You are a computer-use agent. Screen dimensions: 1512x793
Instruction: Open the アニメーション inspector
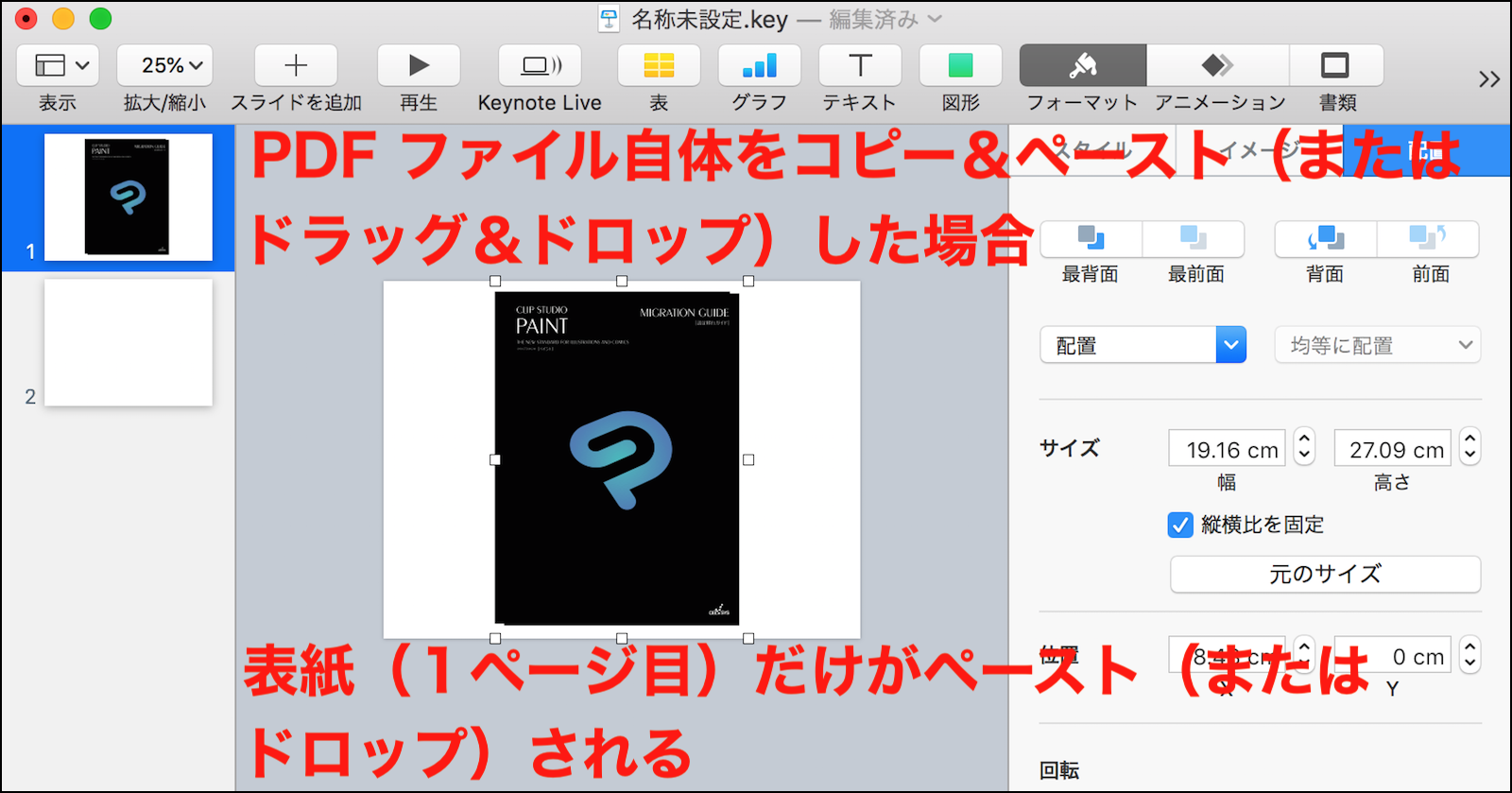click(1218, 65)
